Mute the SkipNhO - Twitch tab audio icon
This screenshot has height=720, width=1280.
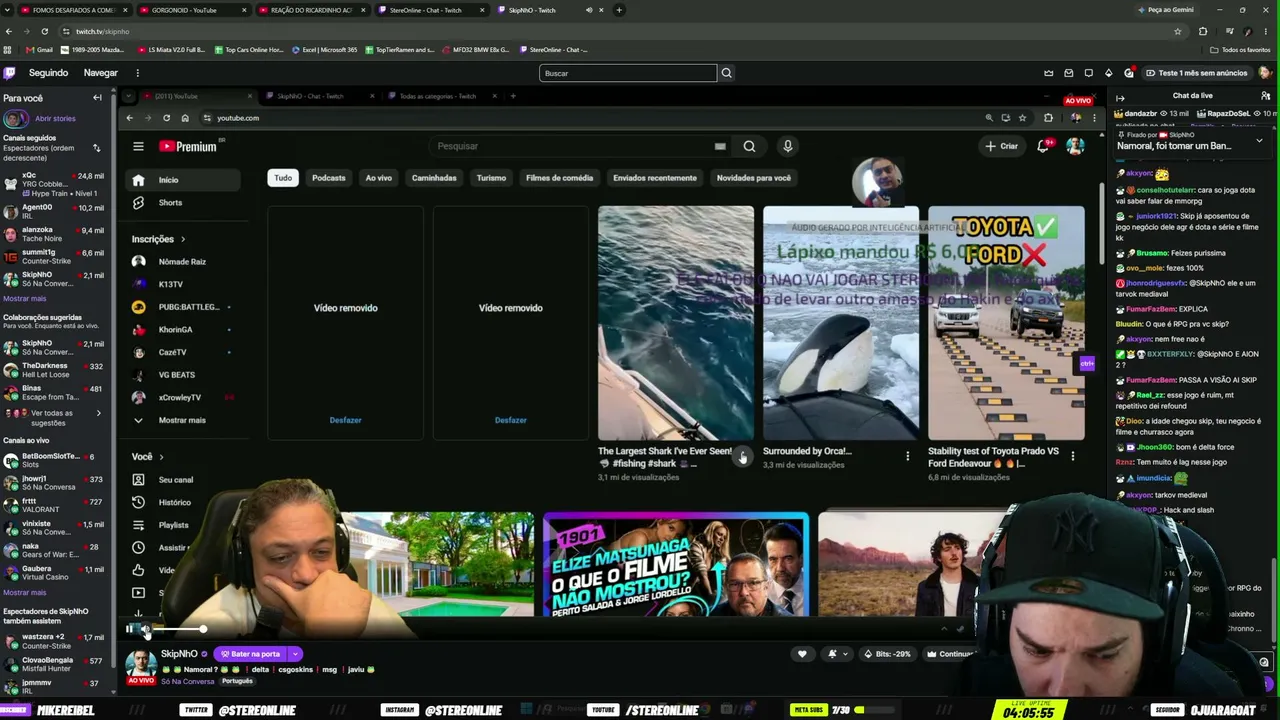(x=589, y=10)
